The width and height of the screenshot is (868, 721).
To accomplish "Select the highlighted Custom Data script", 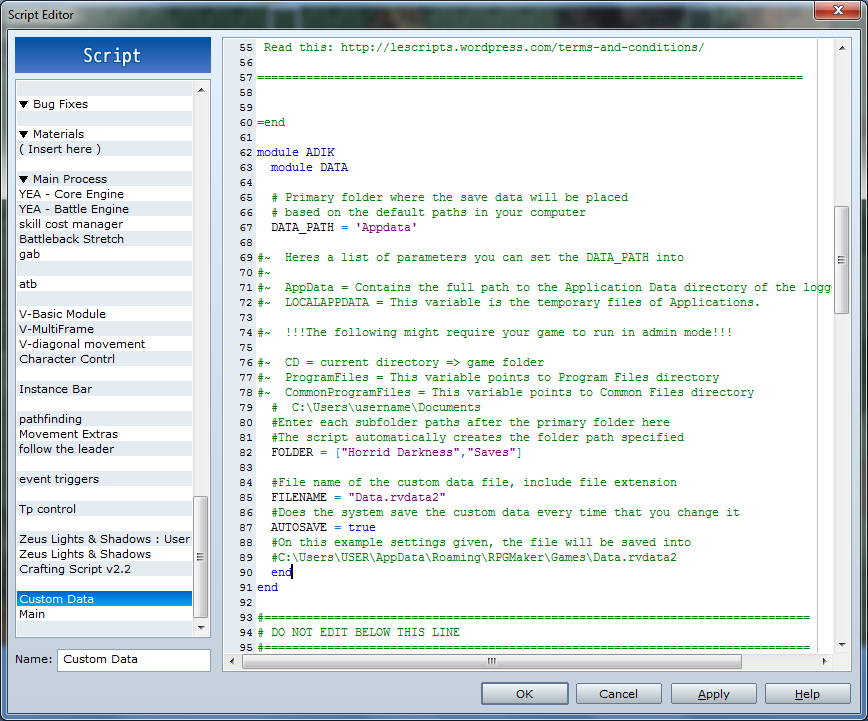I will coord(105,599).
